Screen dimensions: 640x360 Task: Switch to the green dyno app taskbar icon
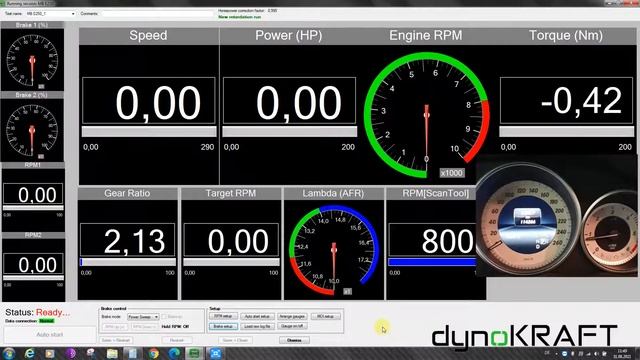pos(195,353)
